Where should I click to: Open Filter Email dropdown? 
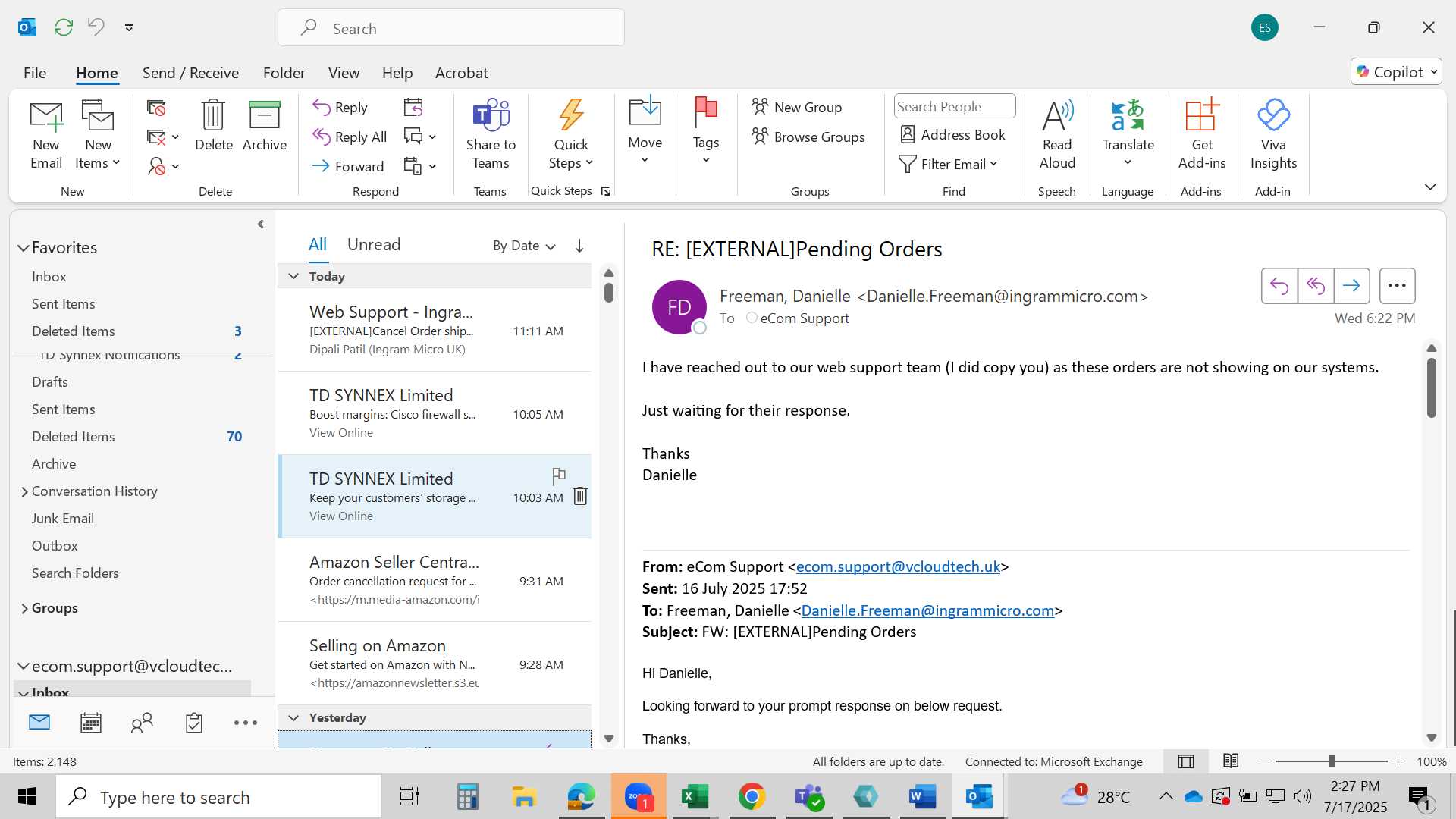pos(948,165)
